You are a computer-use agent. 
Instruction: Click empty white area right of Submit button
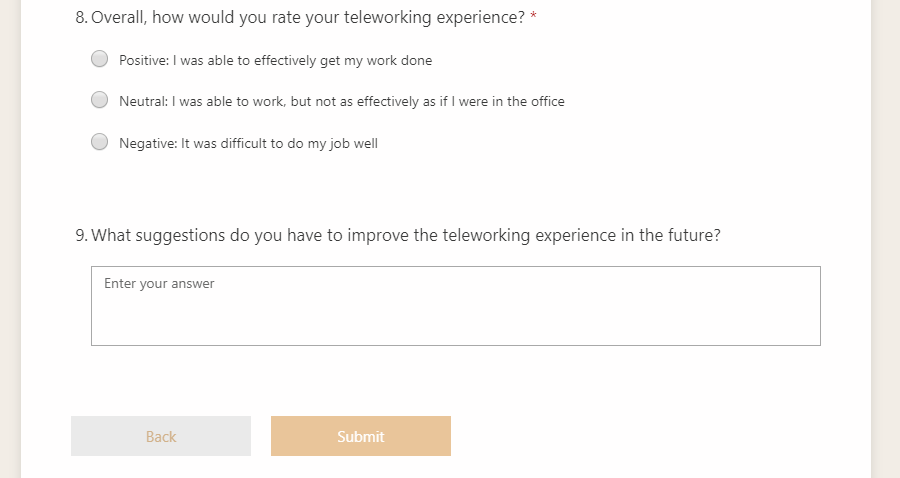(650, 436)
